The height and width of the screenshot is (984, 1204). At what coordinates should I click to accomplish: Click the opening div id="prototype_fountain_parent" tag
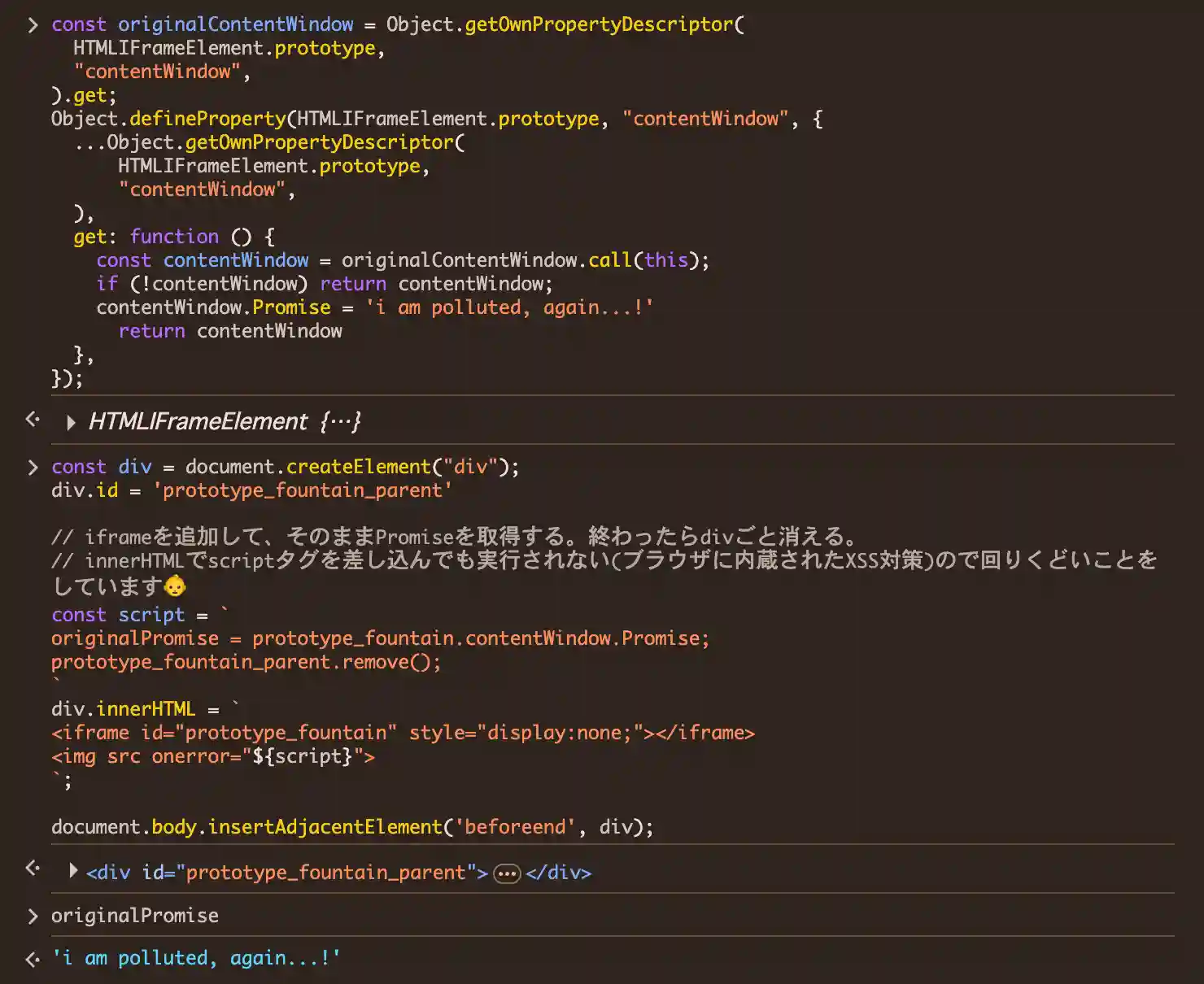pos(286,873)
